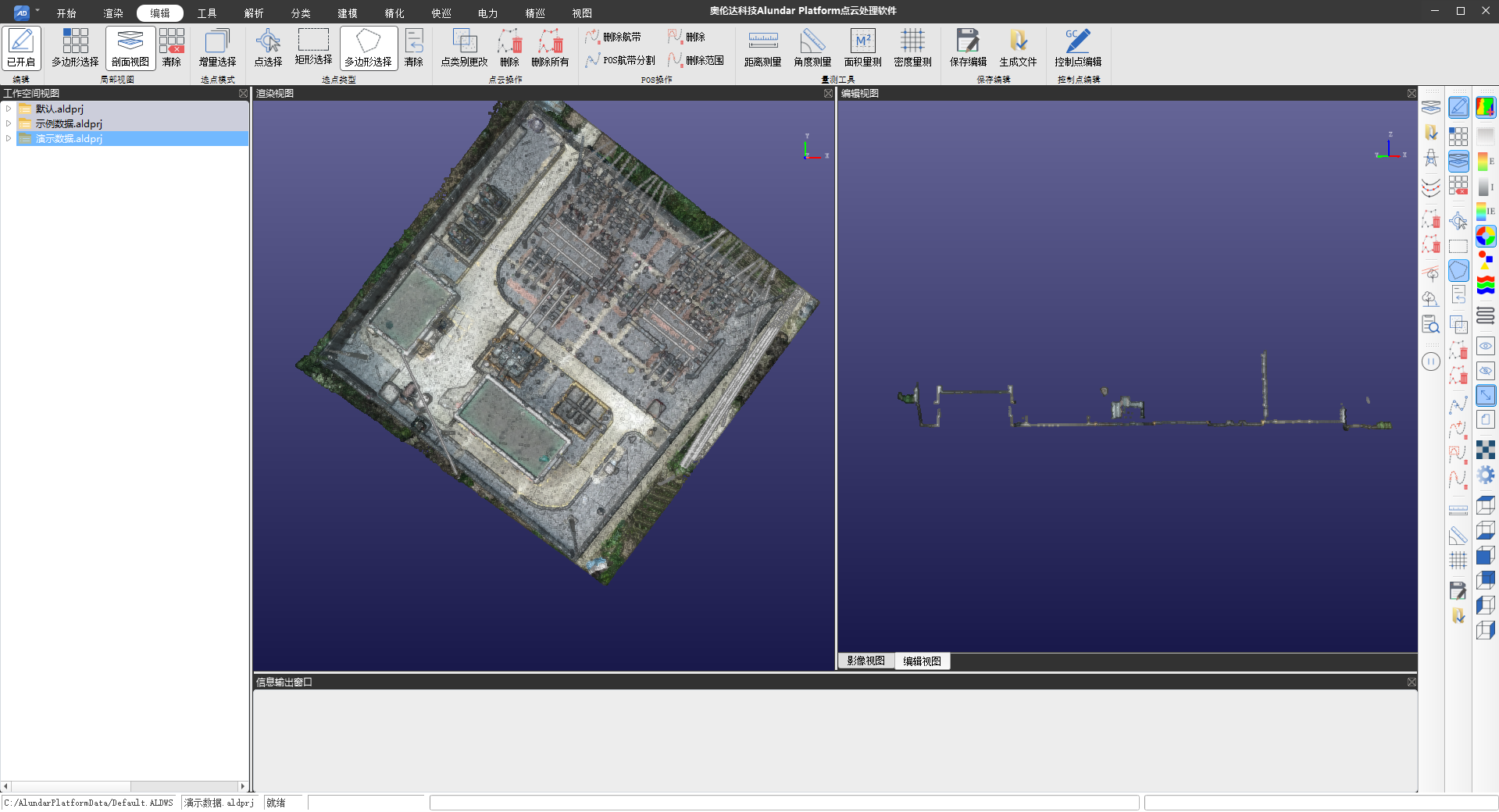Click 清除 in the 选点类型 group
Screen dimensions: 1499x812
[413, 48]
